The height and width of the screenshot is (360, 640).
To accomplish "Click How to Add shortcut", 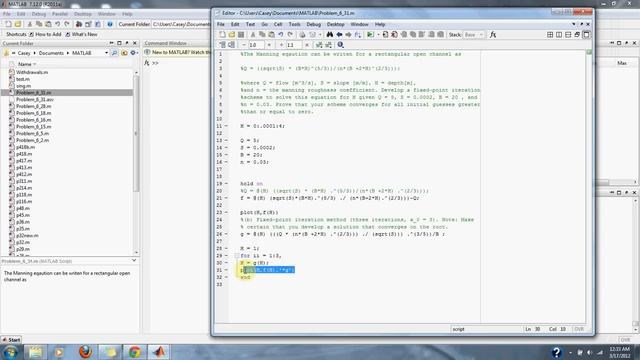I will 45,34.
